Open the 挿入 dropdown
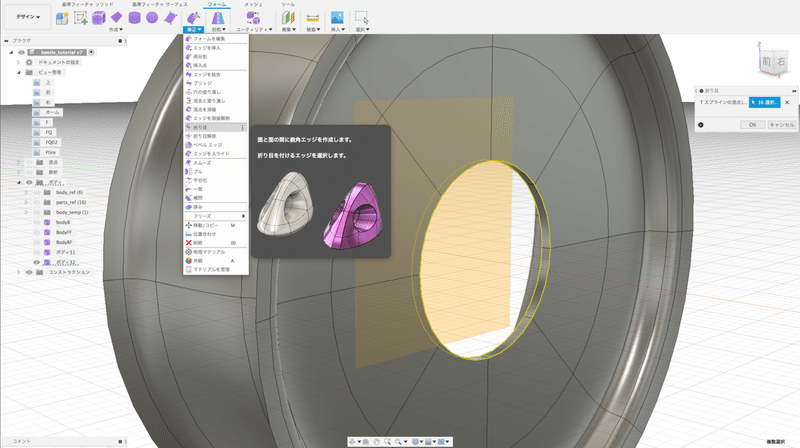800x448 pixels. [x=338, y=30]
